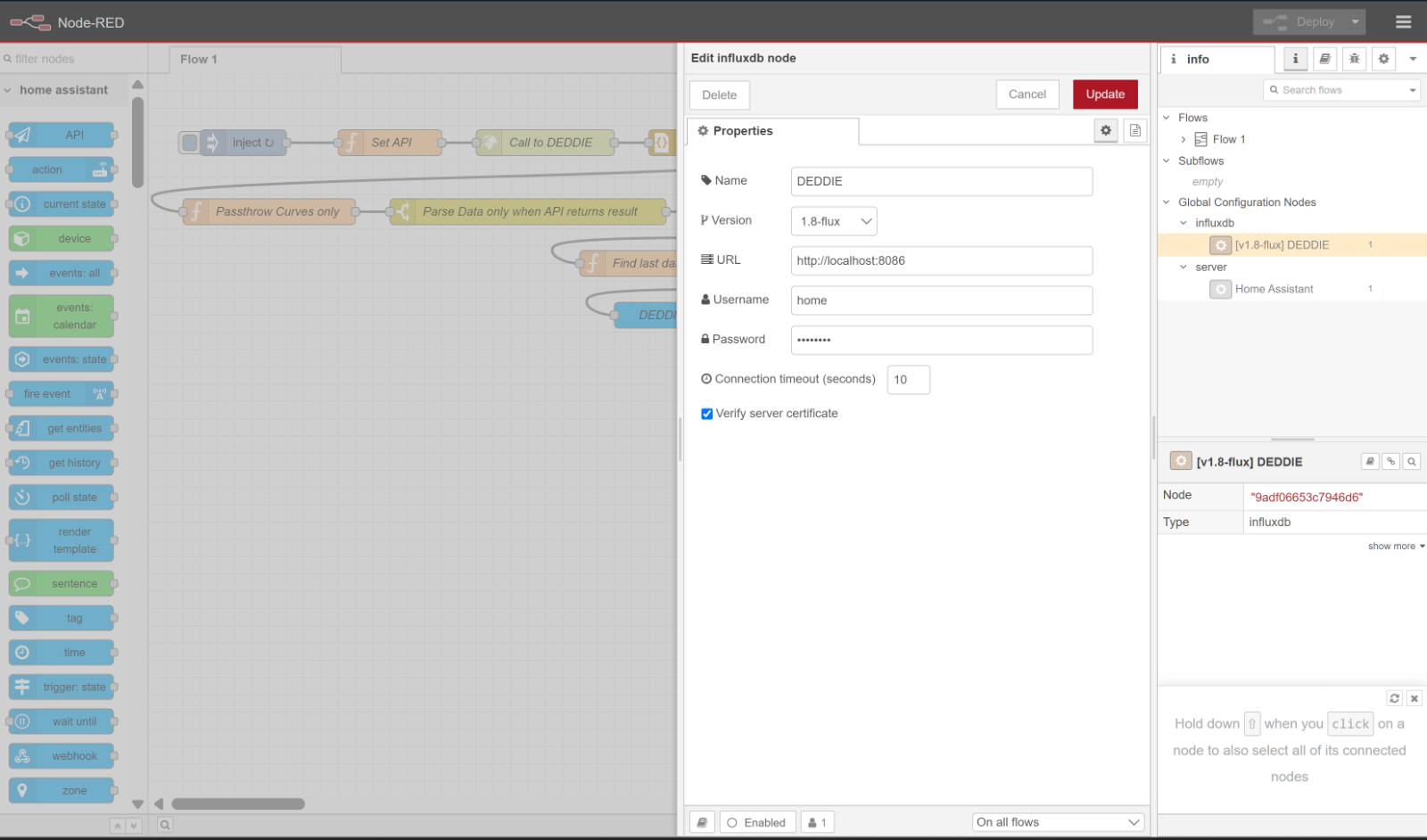
Task: Refresh the tips box
Action: point(1395,698)
